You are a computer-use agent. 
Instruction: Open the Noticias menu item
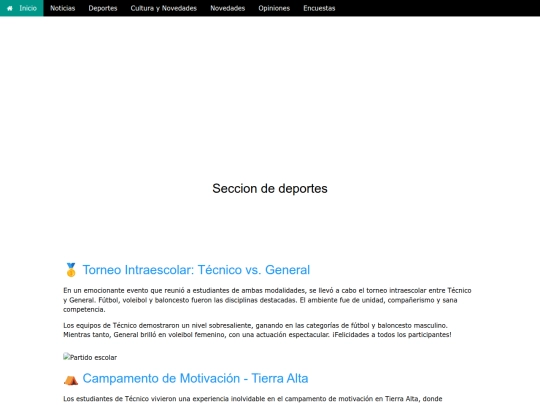[x=62, y=8]
